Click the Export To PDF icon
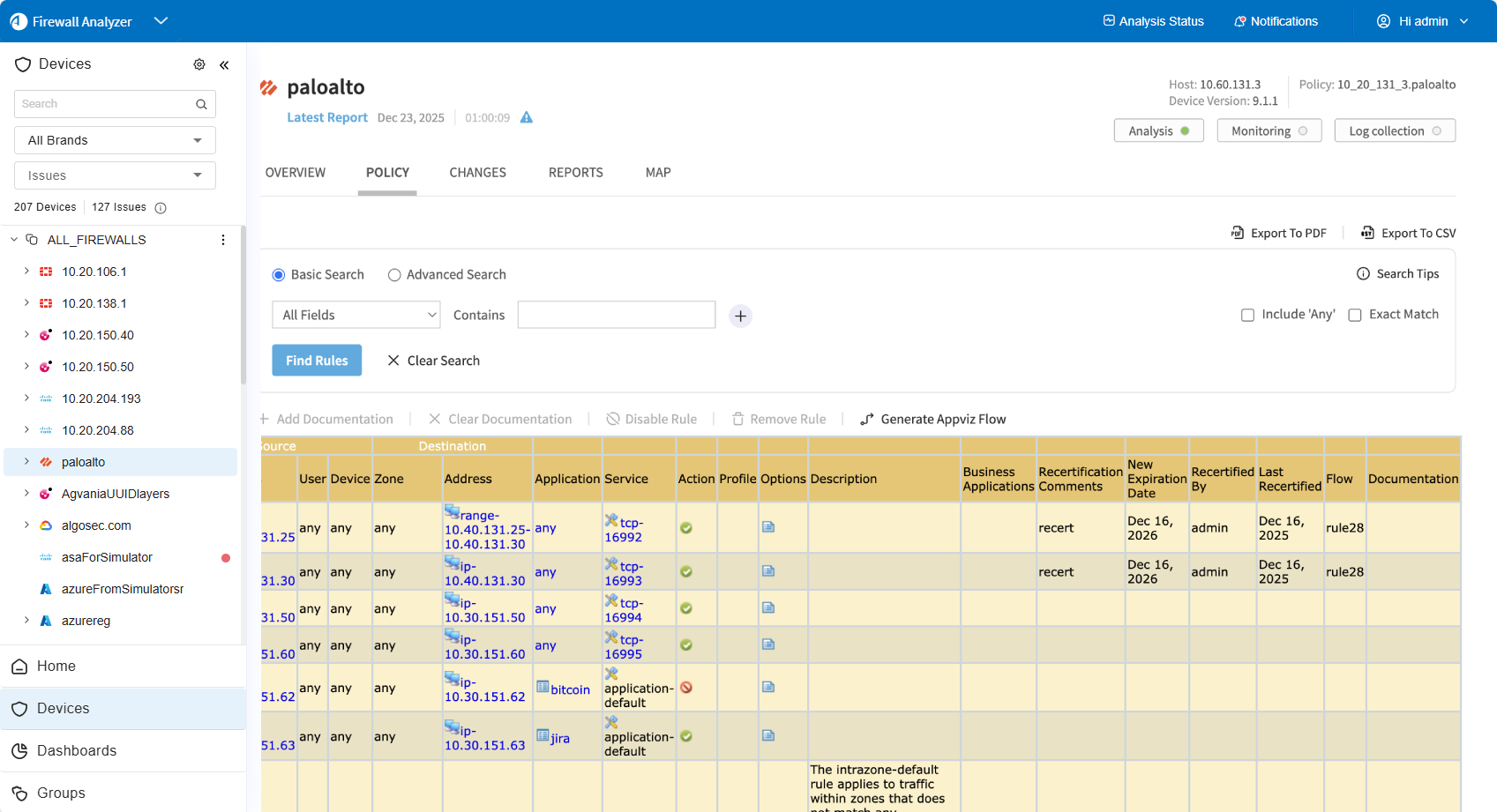This screenshot has height=812, width=1497. point(1238,233)
